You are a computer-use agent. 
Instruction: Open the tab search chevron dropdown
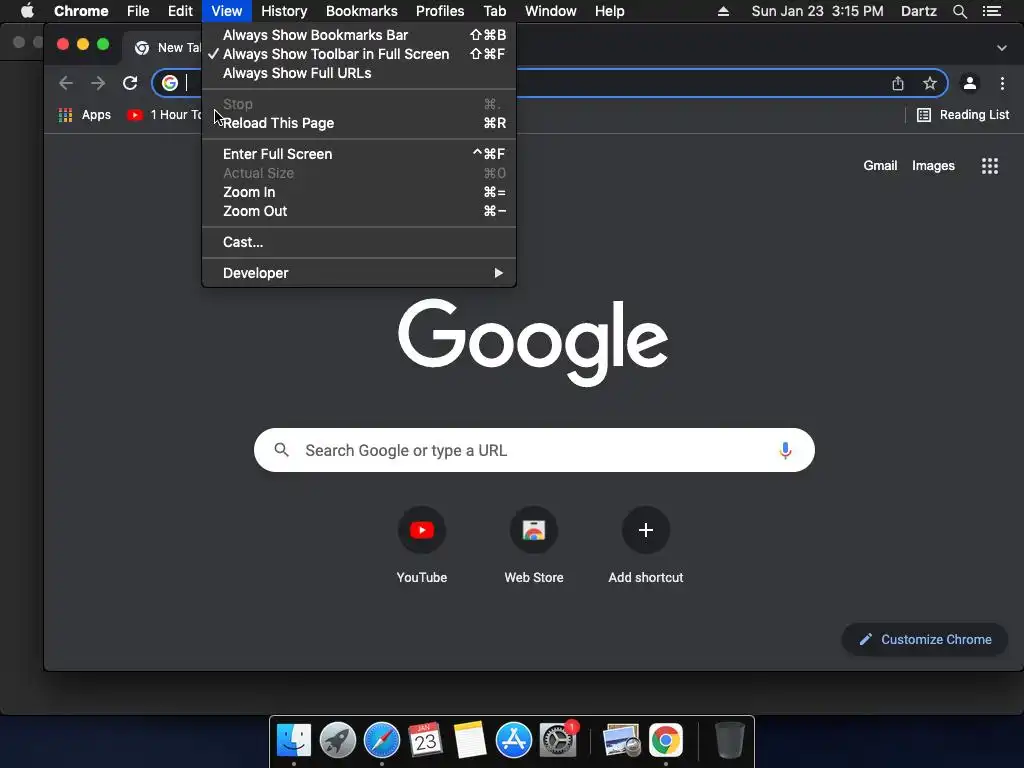click(1002, 48)
